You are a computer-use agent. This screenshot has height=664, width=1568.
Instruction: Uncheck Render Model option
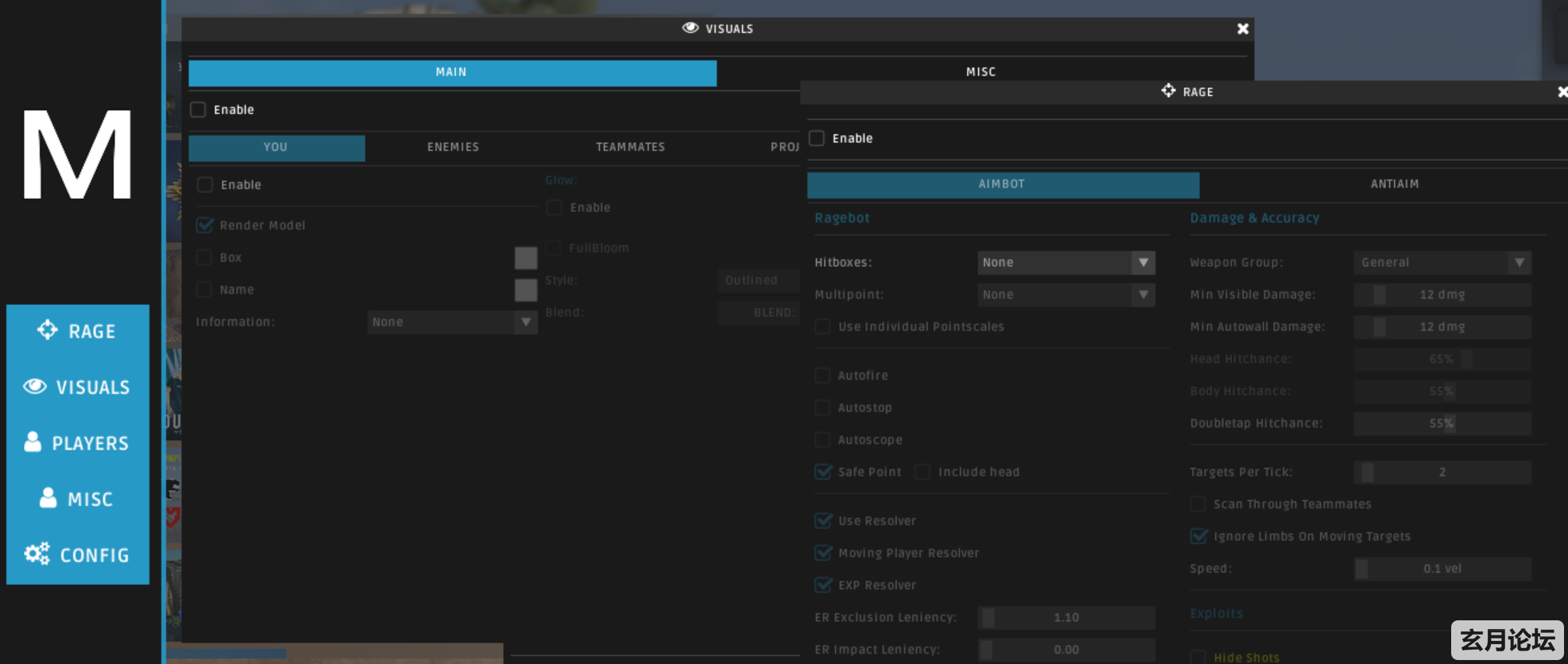pyautogui.click(x=204, y=225)
